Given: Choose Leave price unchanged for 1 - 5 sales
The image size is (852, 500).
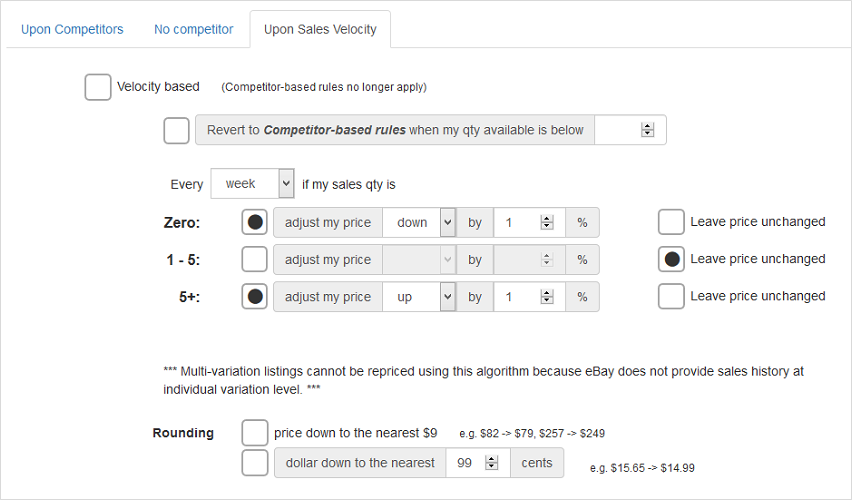Looking at the screenshot, I should coord(672,259).
